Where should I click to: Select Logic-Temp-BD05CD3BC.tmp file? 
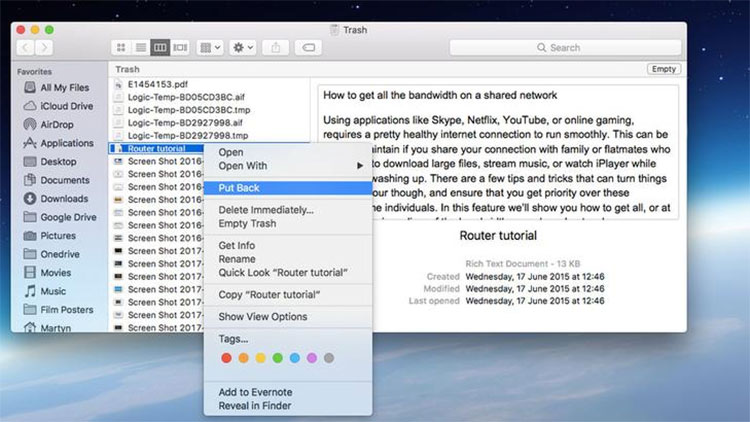pyautogui.click(x=209, y=110)
